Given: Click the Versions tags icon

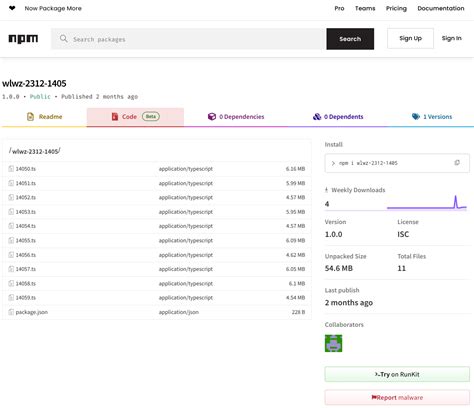Looking at the screenshot, I should 416,117.
